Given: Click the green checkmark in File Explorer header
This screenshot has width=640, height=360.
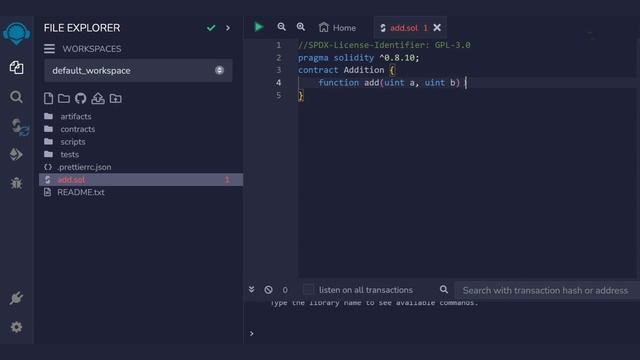Looking at the screenshot, I should pos(211,28).
